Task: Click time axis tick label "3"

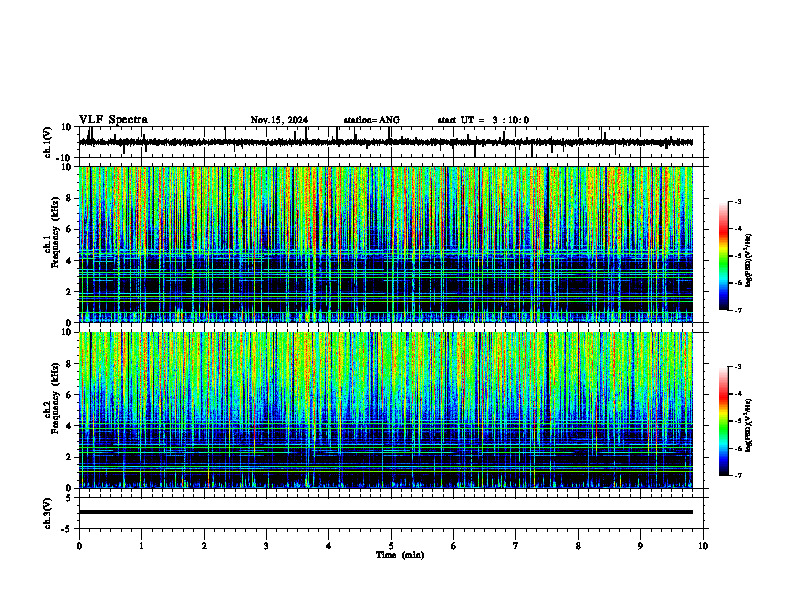Action: coord(266,546)
